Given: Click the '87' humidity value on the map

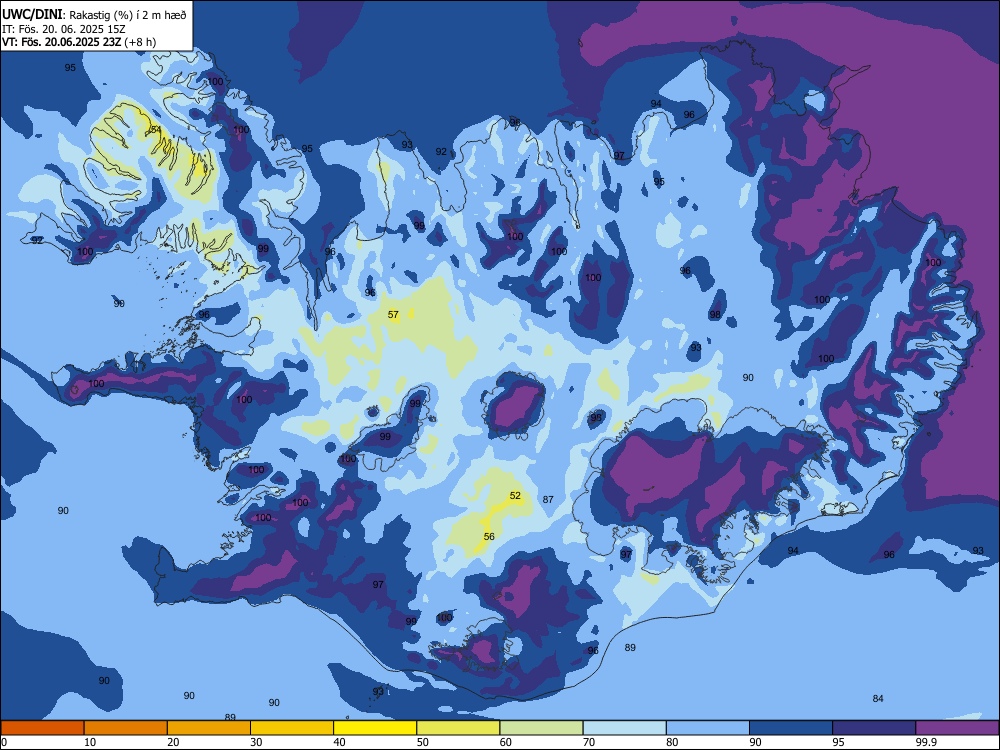Looking at the screenshot, I should tap(548, 499).
